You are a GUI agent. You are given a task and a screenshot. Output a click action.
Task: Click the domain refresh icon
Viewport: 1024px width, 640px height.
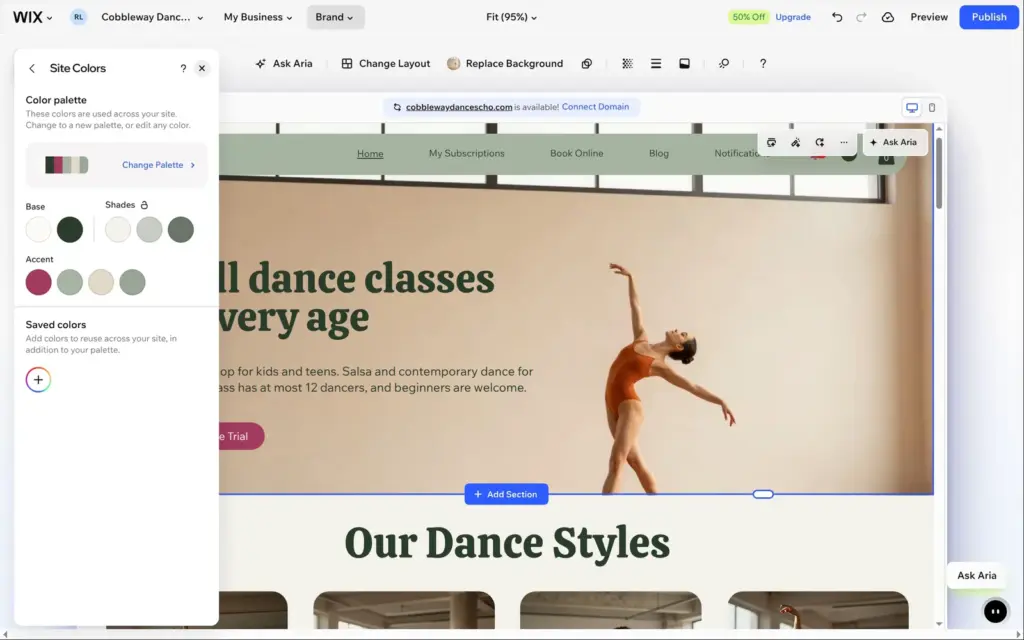[397, 107]
